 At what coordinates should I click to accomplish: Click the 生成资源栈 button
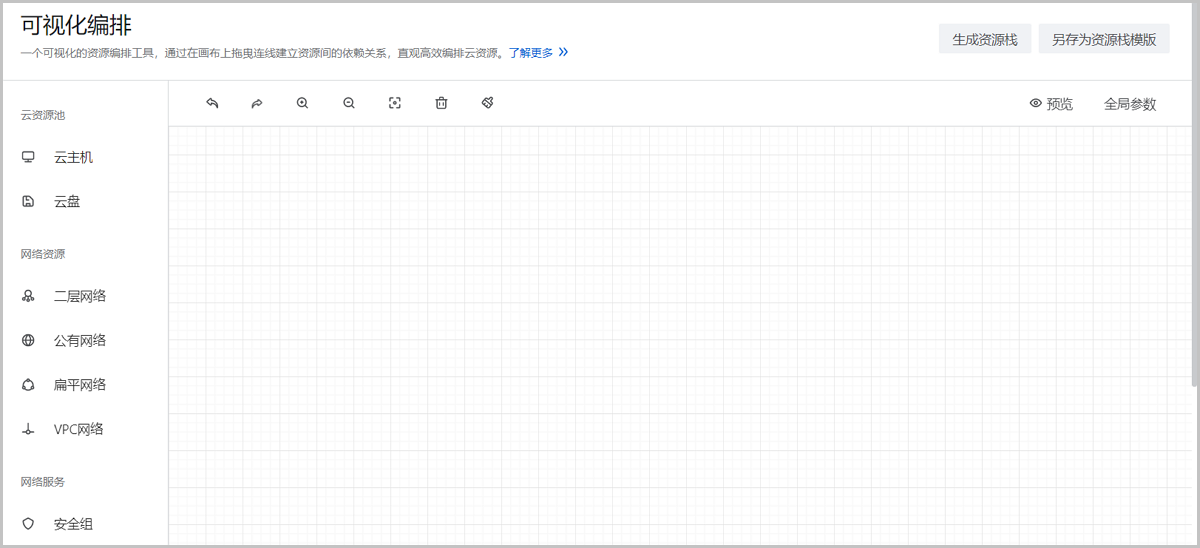click(984, 40)
